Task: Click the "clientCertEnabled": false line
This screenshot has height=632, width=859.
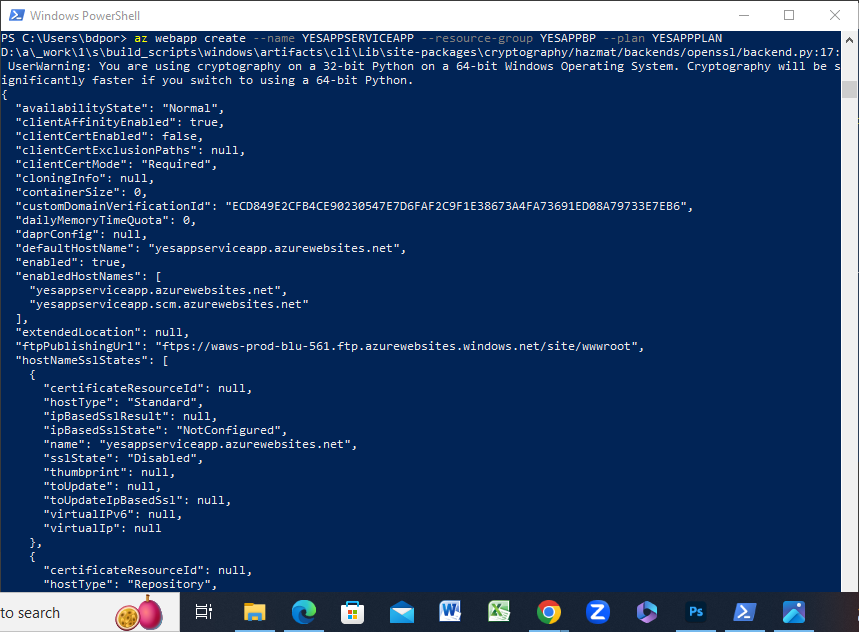Action: click(110, 136)
